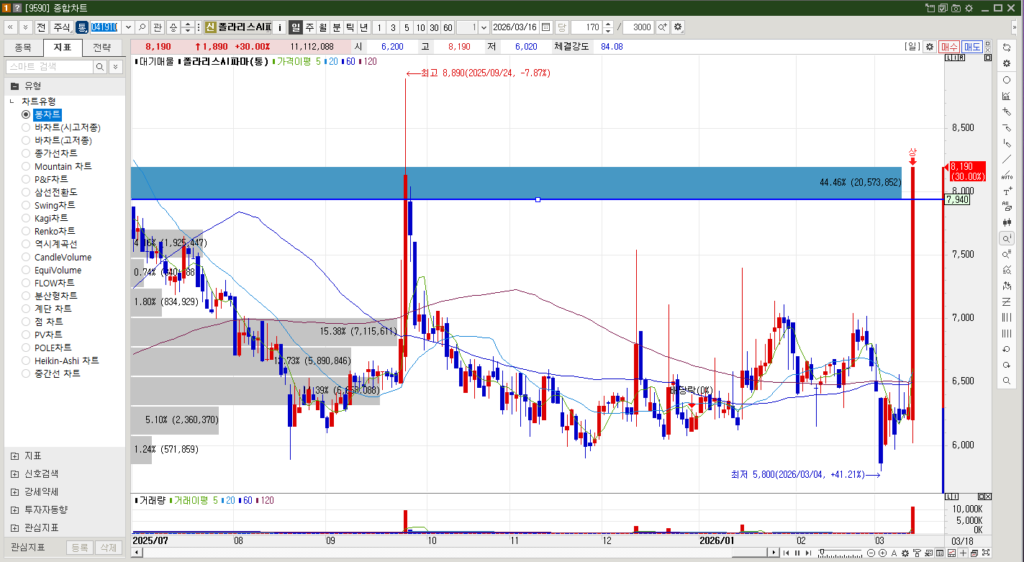This screenshot has width=1024, height=562.
Task: Click the chart gear icon next to 매수
Action: coord(930,47)
